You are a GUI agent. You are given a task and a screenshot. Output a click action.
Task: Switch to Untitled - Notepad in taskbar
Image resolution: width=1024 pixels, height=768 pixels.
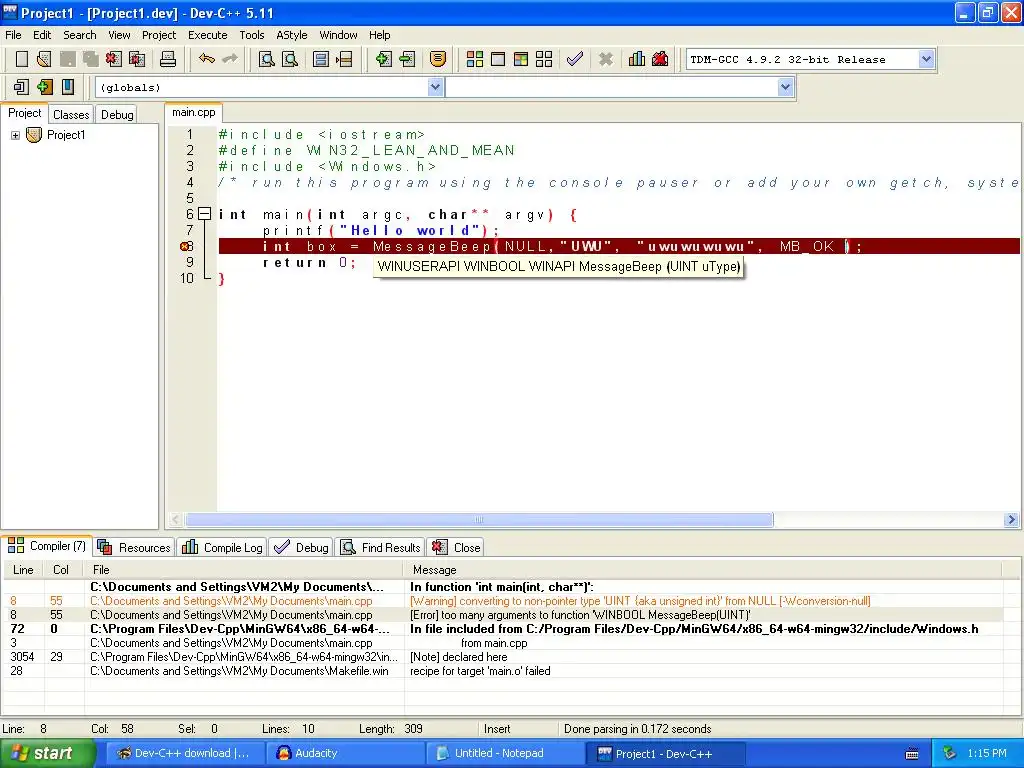click(505, 753)
